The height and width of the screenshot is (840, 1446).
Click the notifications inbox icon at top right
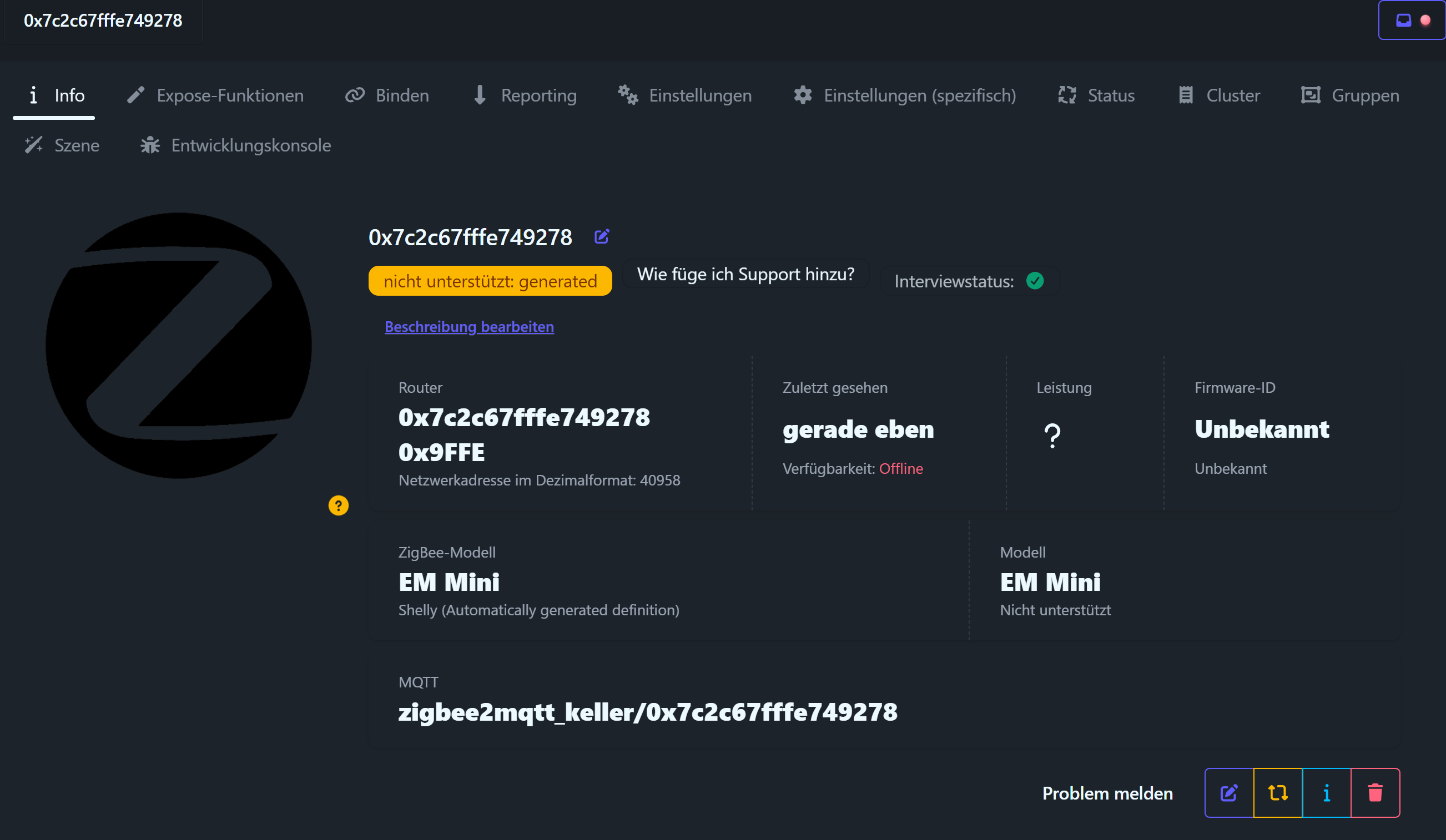[1403, 20]
